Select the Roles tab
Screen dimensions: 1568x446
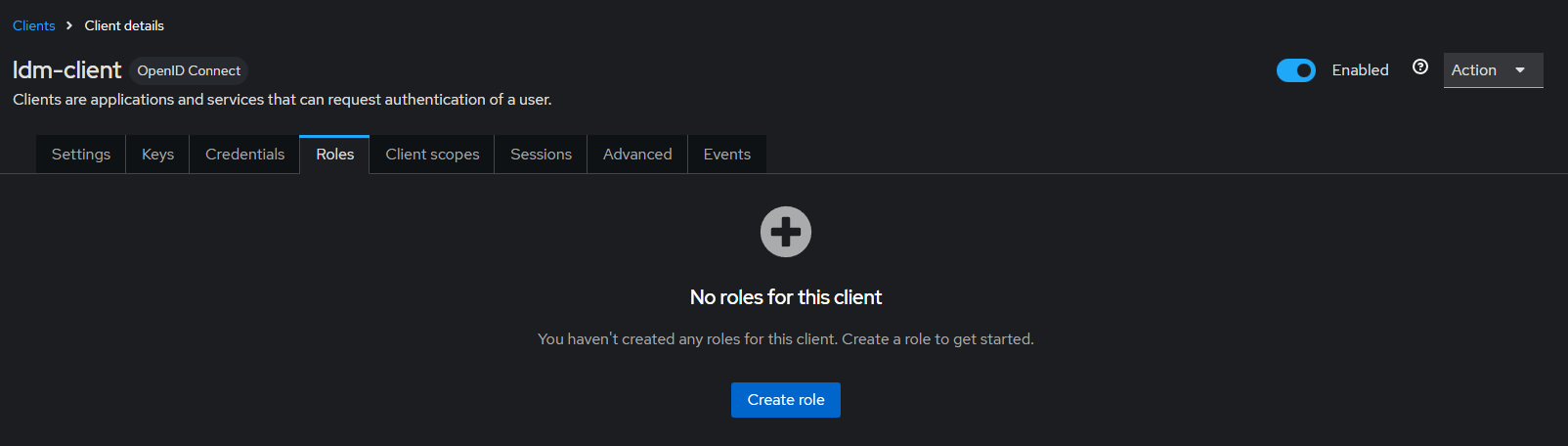click(334, 155)
